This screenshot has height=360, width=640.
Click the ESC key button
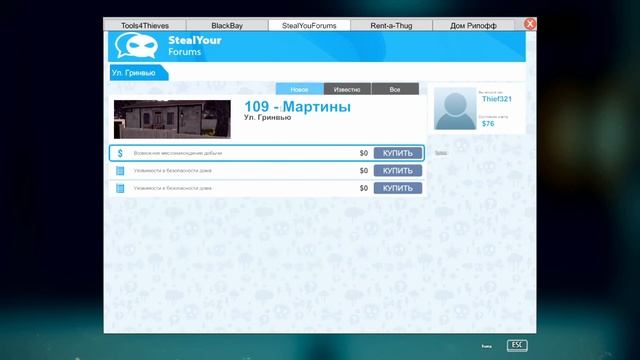517,345
